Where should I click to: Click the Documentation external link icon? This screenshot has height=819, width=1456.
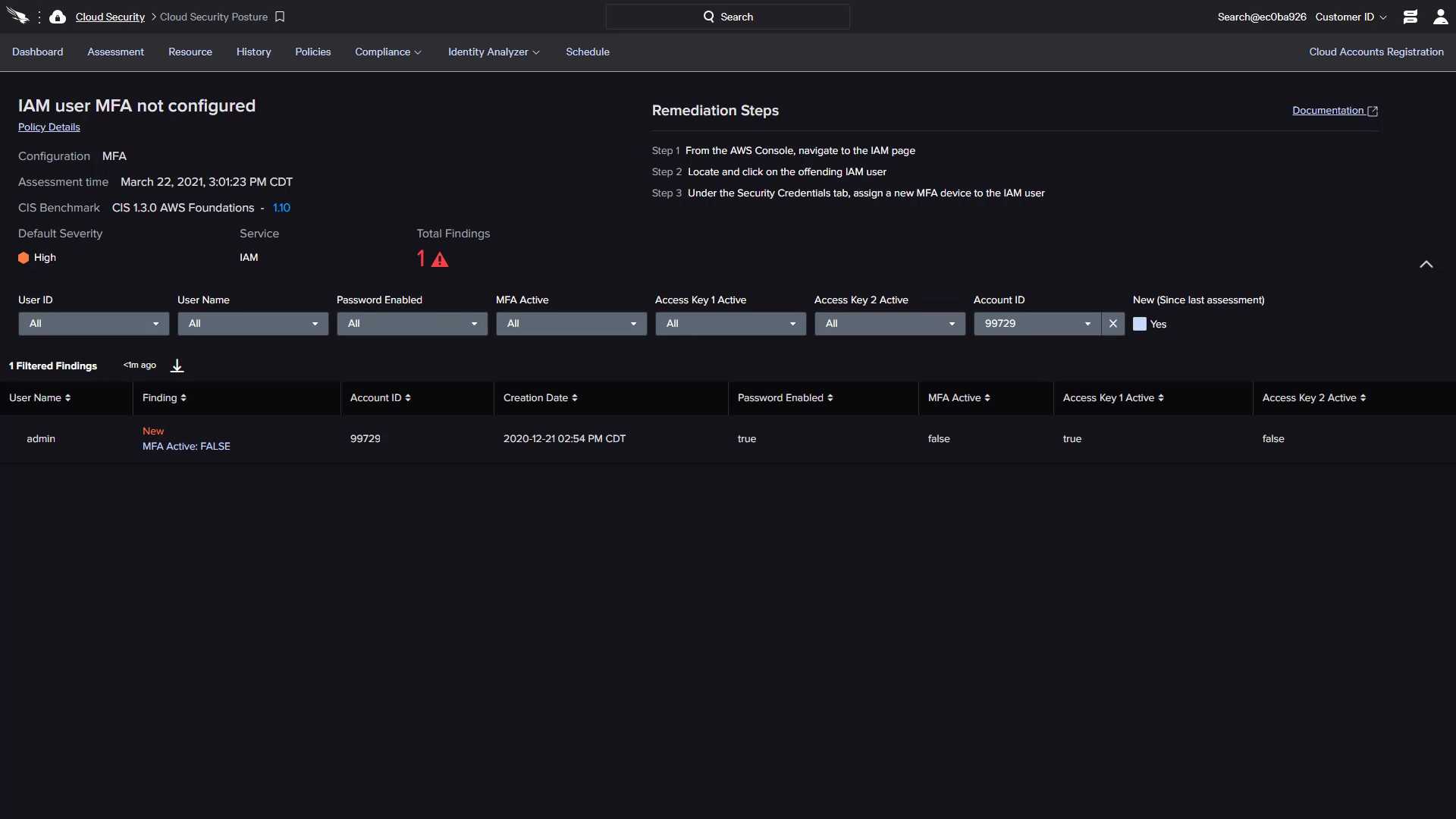pos(1373,111)
